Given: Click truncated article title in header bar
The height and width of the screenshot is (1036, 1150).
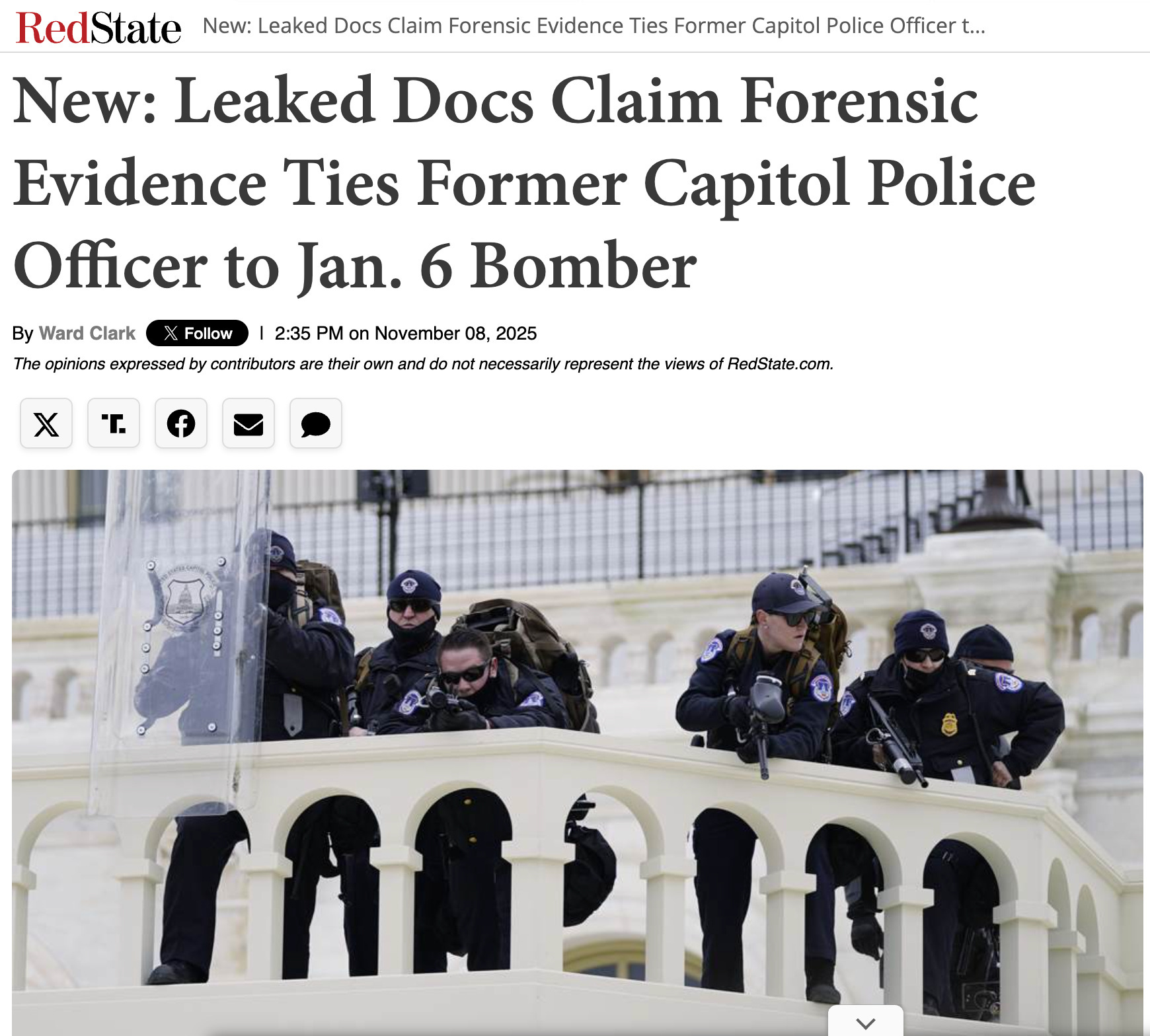Looking at the screenshot, I should click(x=594, y=26).
